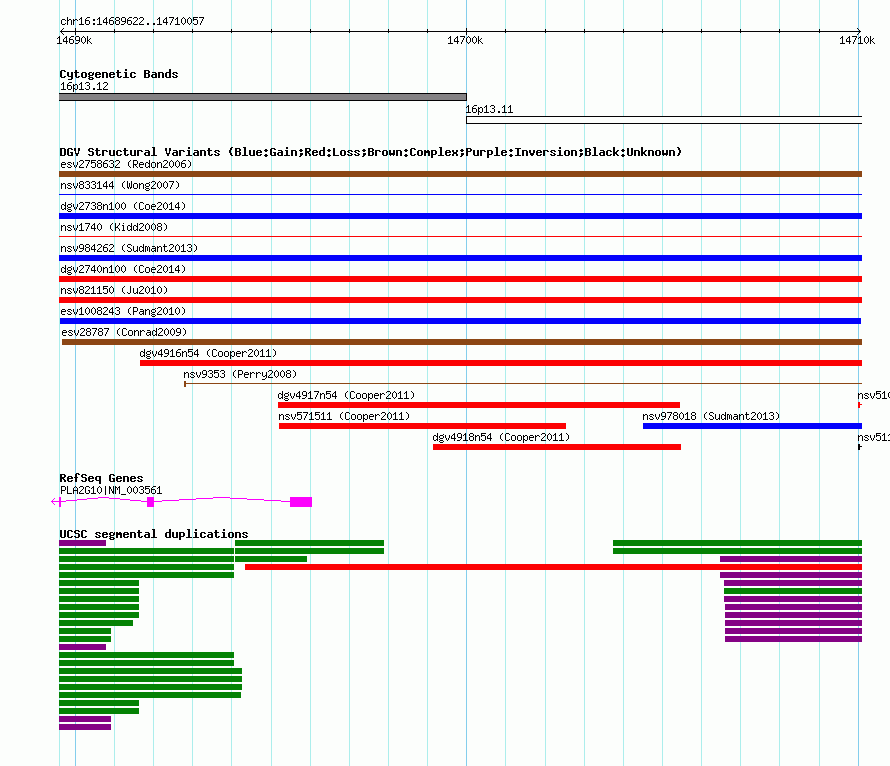Screen dimensions: 890x766
Task: Select the small magenta PLA2G10 exon block
Action: pos(150,502)
